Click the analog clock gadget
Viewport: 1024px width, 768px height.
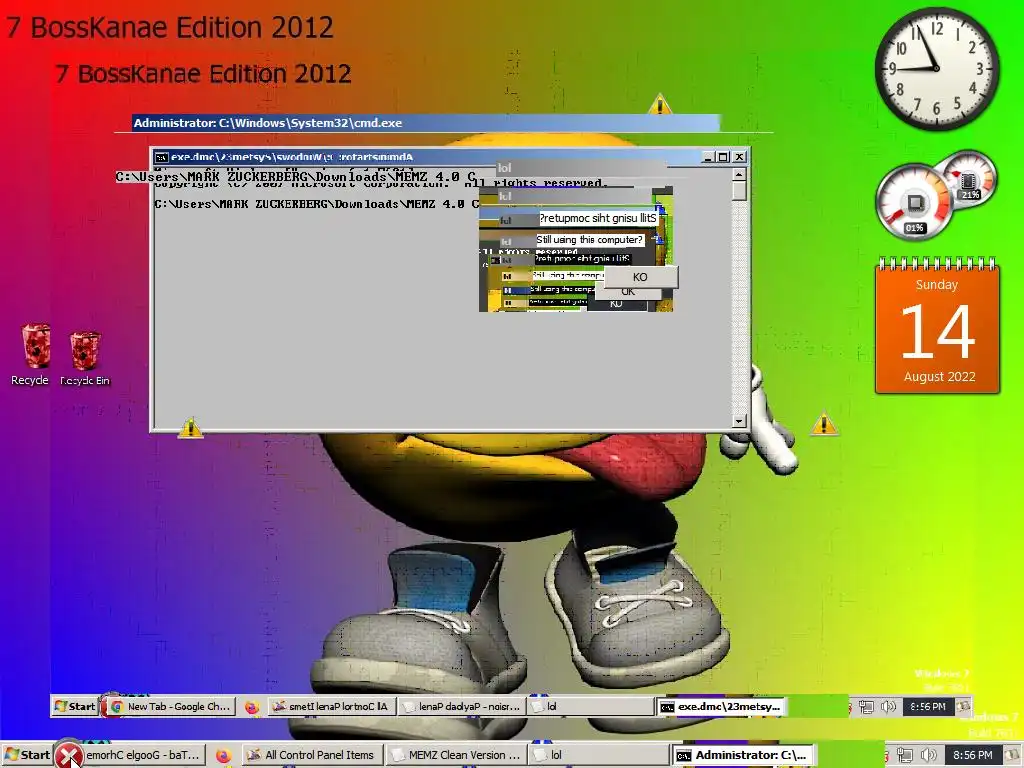click(937, 69)
